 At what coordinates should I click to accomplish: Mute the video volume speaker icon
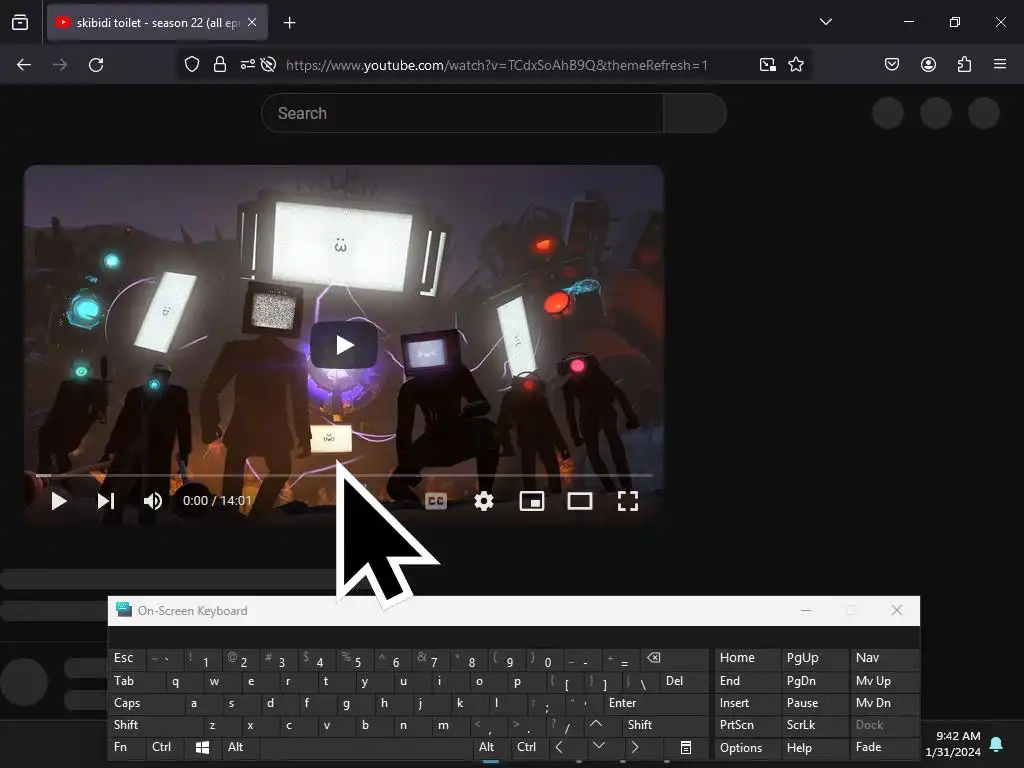point(152,501)
